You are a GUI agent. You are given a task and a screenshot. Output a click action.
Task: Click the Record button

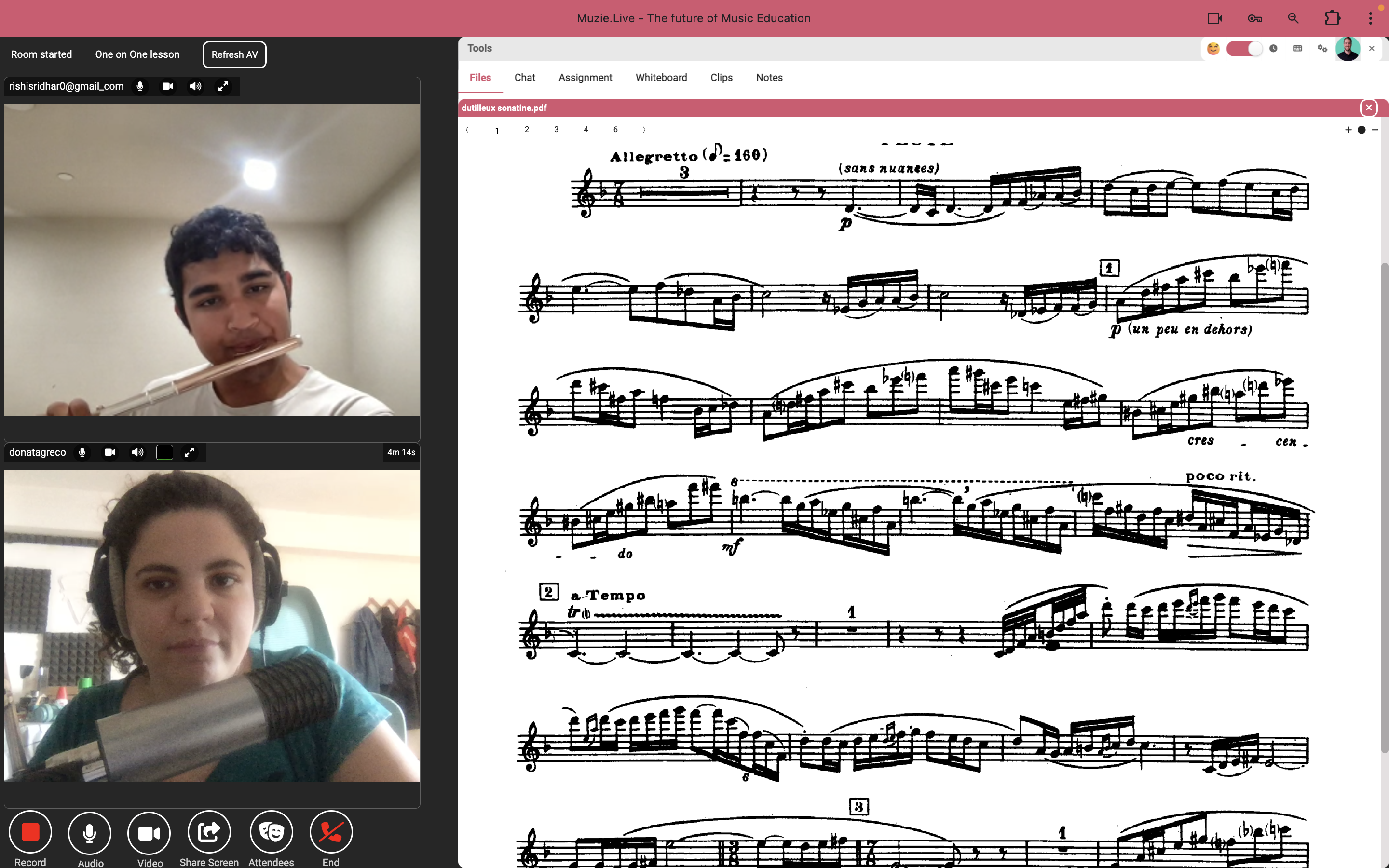pyautogui.click(x=30, y=832)
